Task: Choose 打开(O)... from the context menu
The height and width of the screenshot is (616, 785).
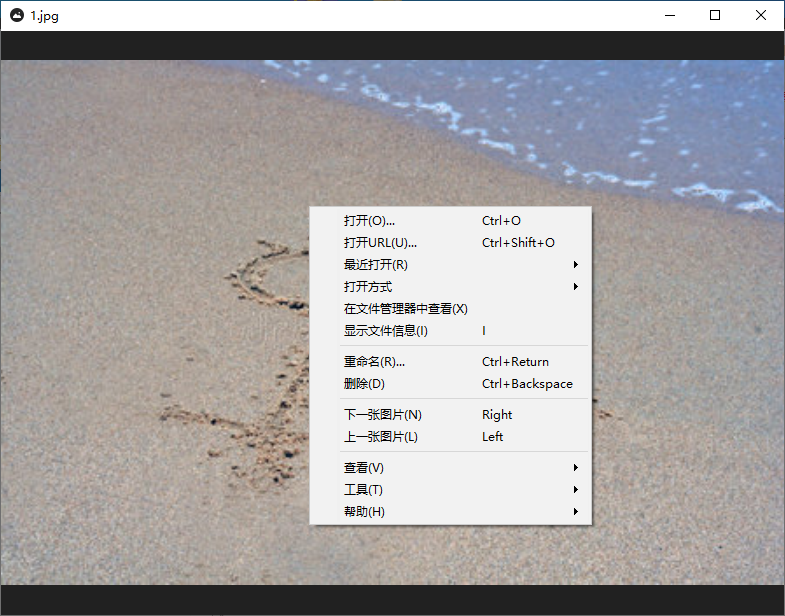Action: click(369, 221)
